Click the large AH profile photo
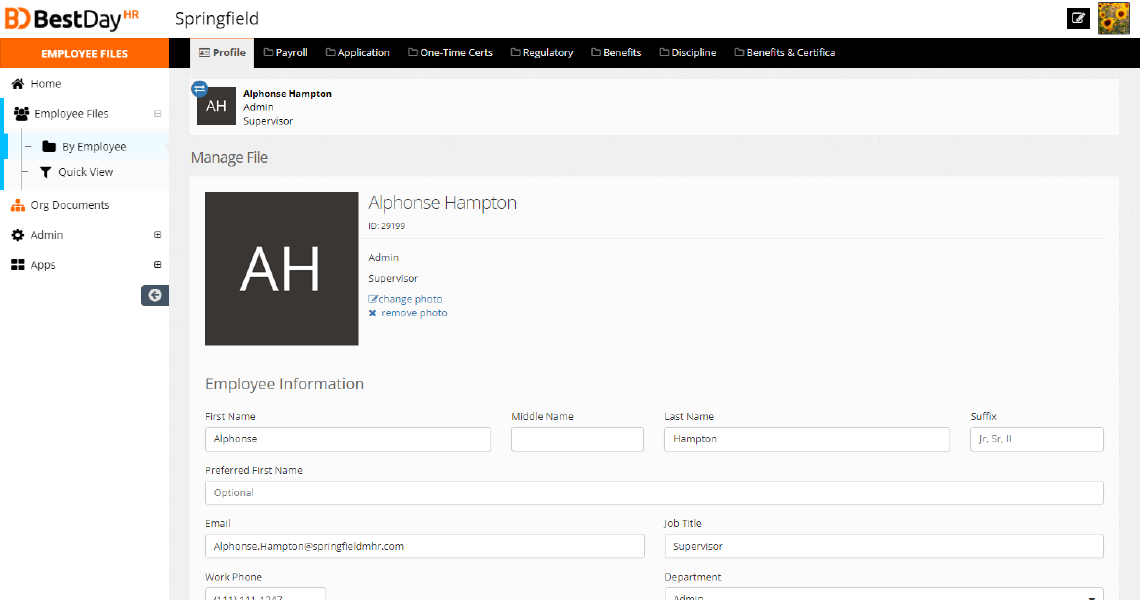The height and width of the screenshot is (600, 1140). coord(281,268)
